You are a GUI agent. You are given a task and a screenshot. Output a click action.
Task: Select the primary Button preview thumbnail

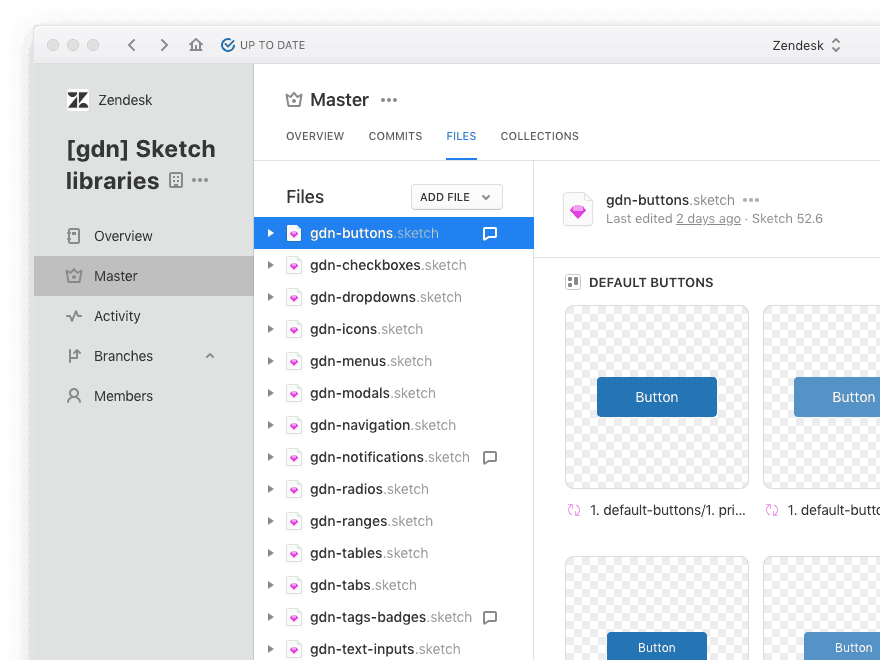pos(656,397)
